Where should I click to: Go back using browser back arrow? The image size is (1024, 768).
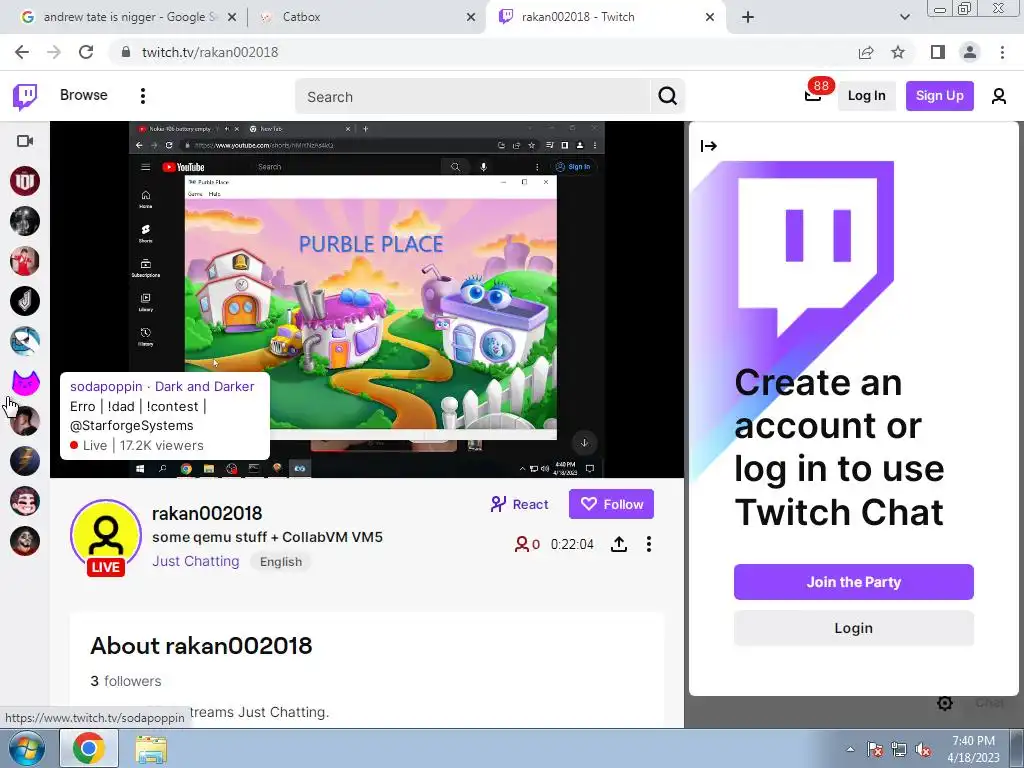click(22, 52)
